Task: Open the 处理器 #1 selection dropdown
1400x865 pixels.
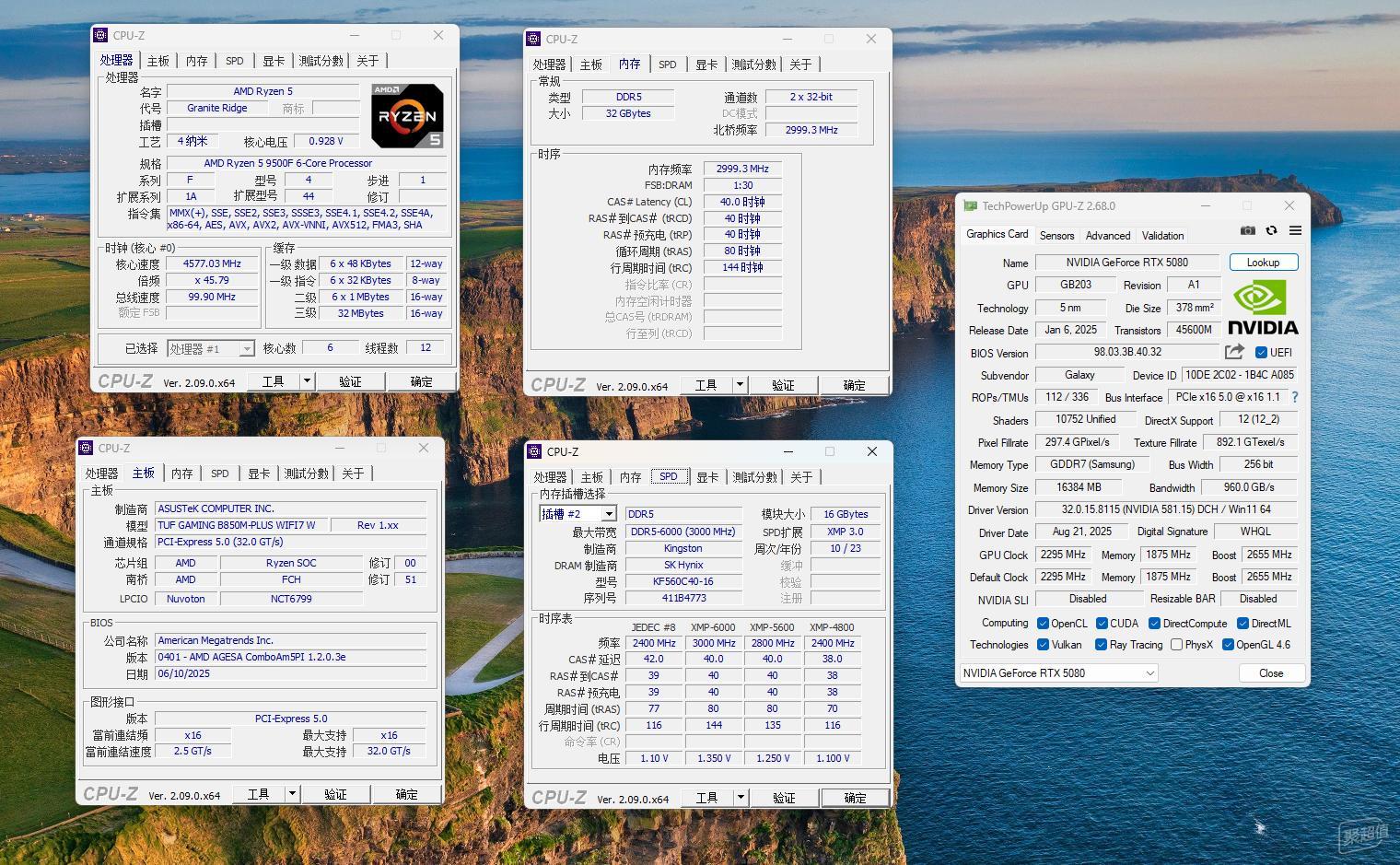Action: coord(210,349)
